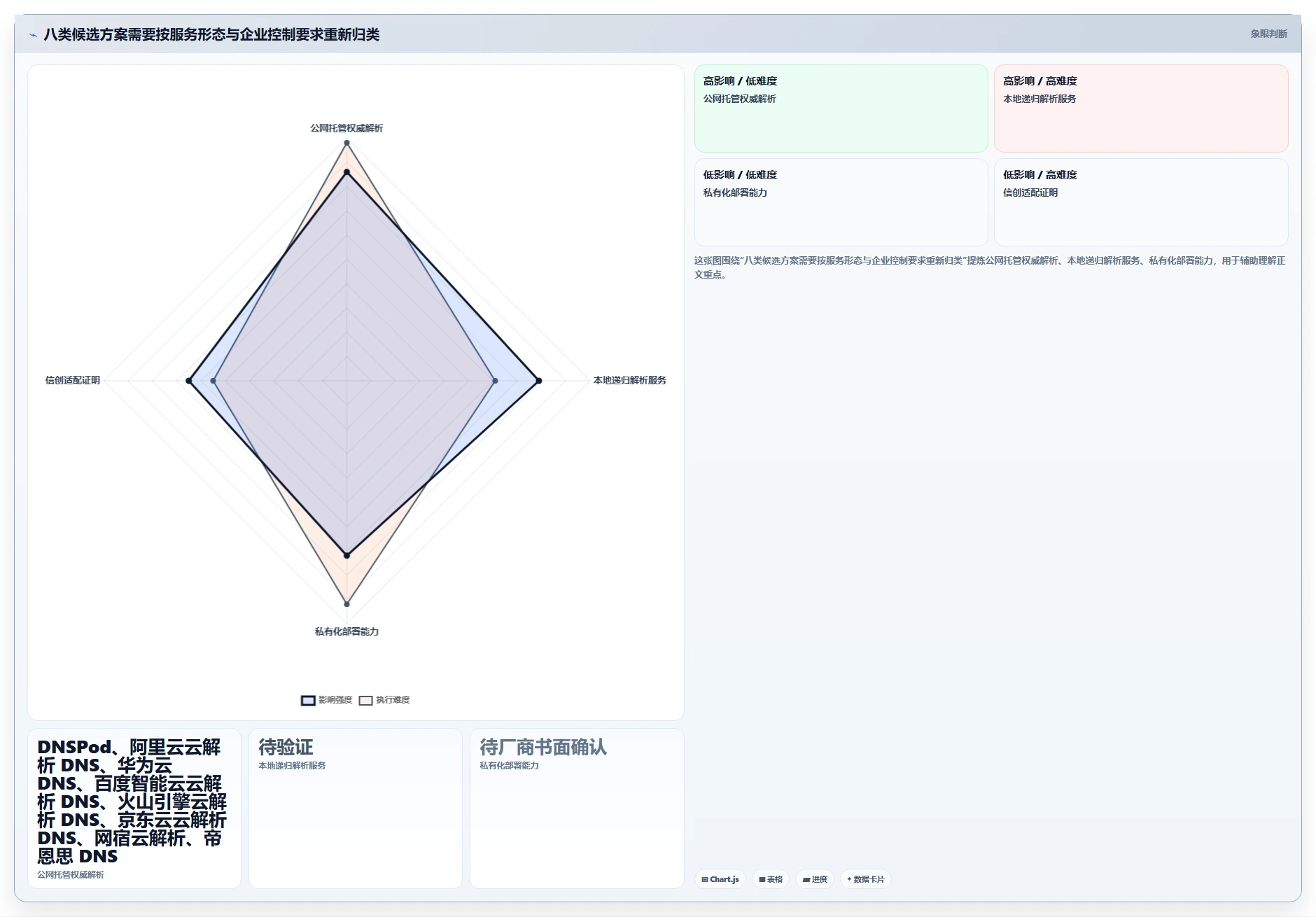1316x917 pixels.
Task: Click the 公网托管权威解析 radar axis label
Action: [x=346, y=128]
